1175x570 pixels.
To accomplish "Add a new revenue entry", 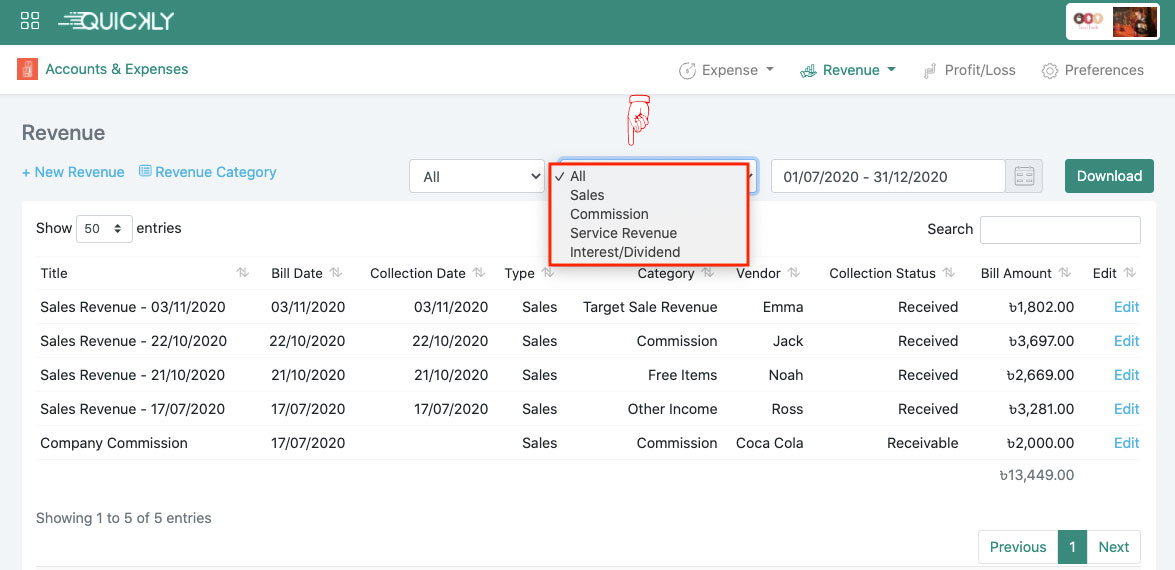I will (73, 172).
